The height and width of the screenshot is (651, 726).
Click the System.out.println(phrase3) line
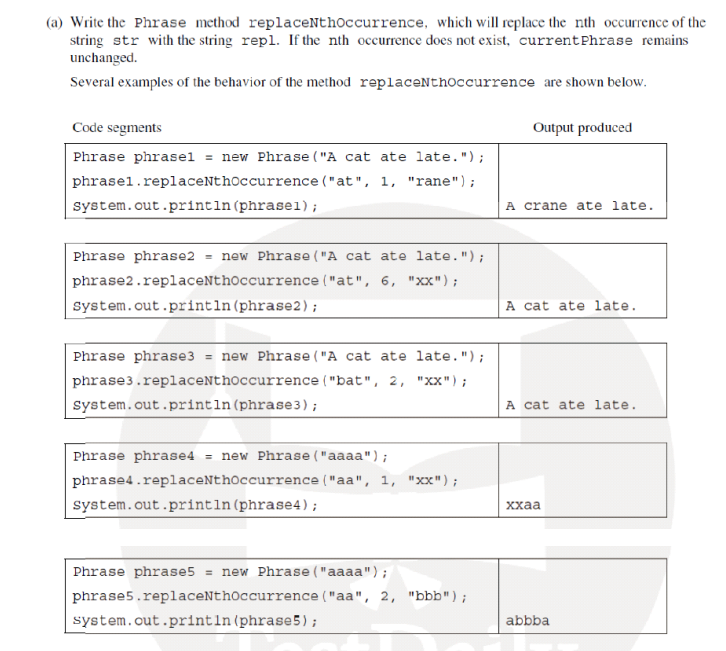[195, 405]
